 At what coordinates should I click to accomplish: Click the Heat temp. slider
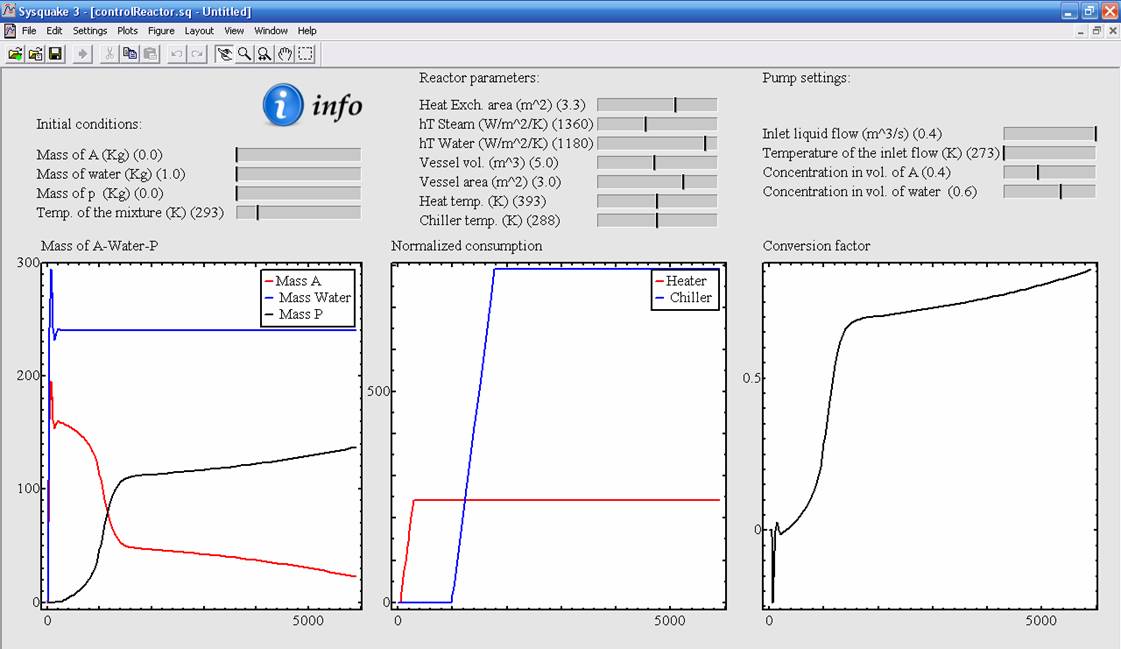click(x=657, y=202)
